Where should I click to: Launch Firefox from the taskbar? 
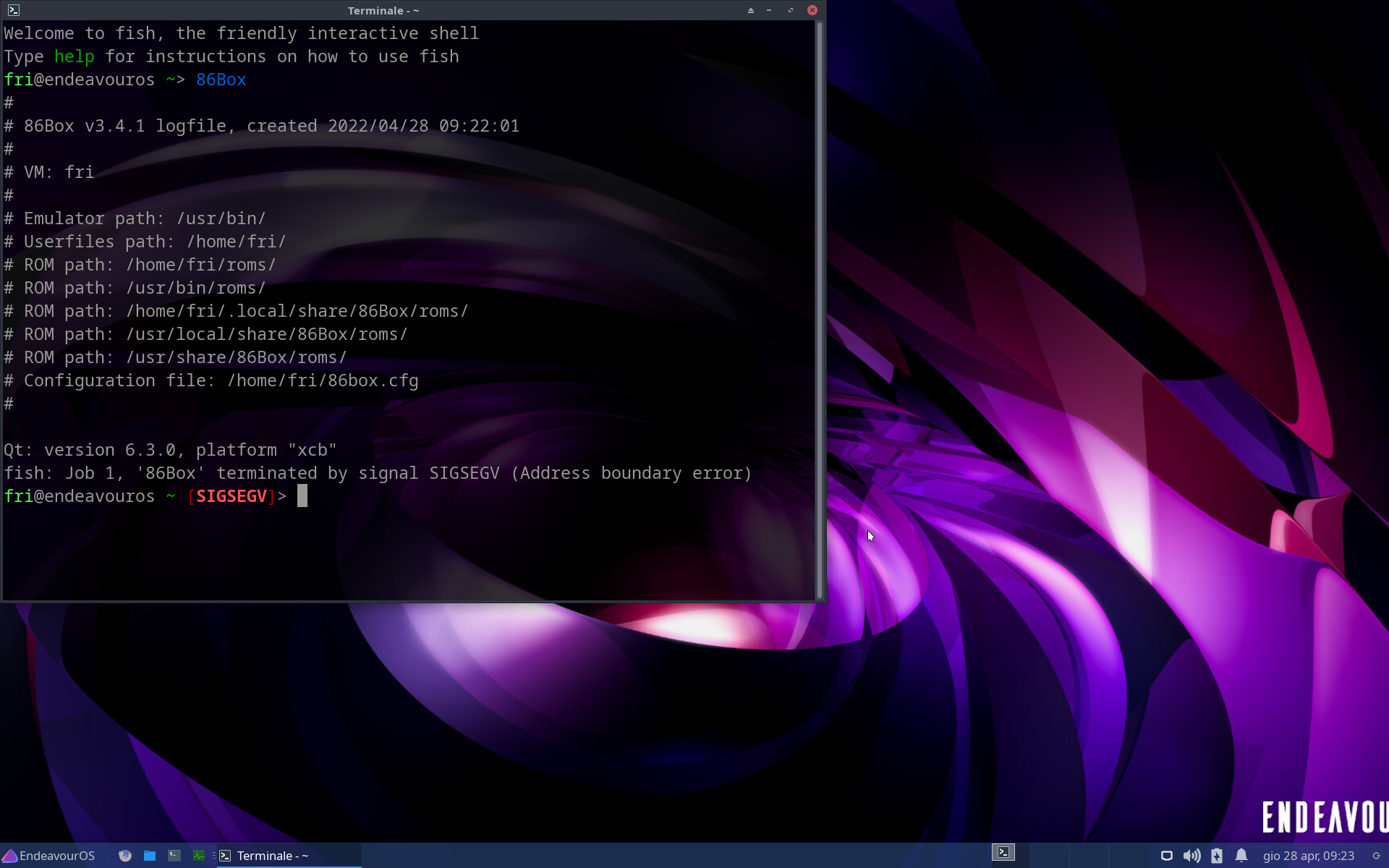(124, 856)
